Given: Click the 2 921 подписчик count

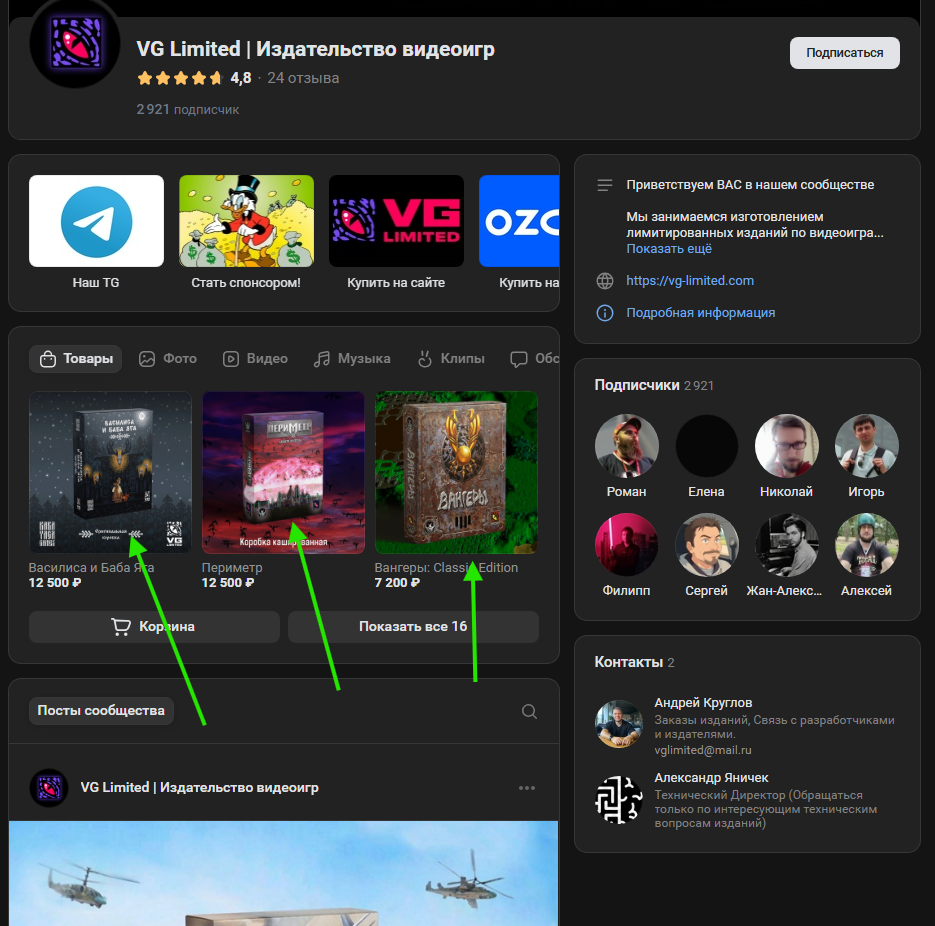Looking at the screenshot, I should coord(188,110).
